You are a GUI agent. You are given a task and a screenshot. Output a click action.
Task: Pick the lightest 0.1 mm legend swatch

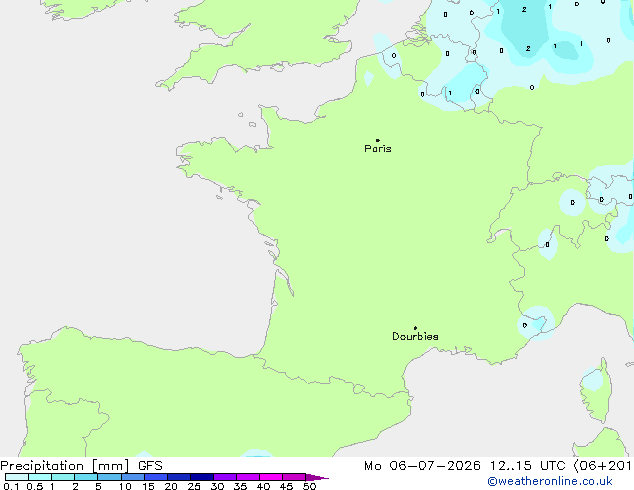pos(17,477)
